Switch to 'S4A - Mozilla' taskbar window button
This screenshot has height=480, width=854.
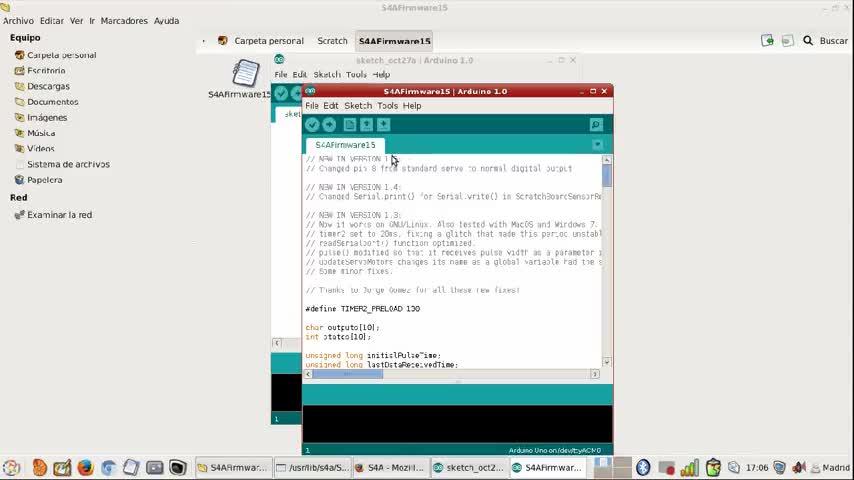pyautogui.click(x=389, y=467)
